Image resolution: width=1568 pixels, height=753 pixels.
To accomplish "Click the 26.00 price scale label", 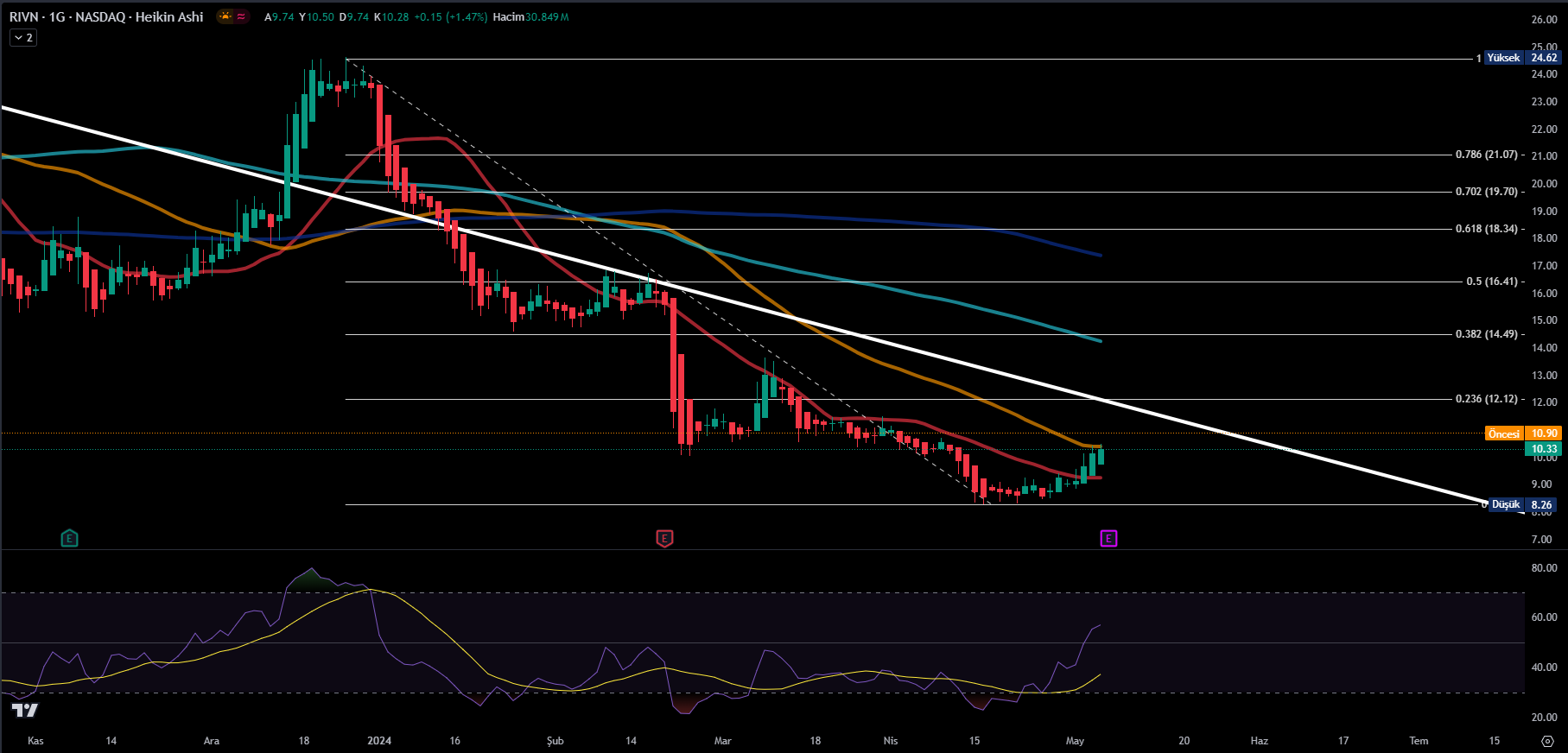I will pyautogui.click(x=1544, y=19).
